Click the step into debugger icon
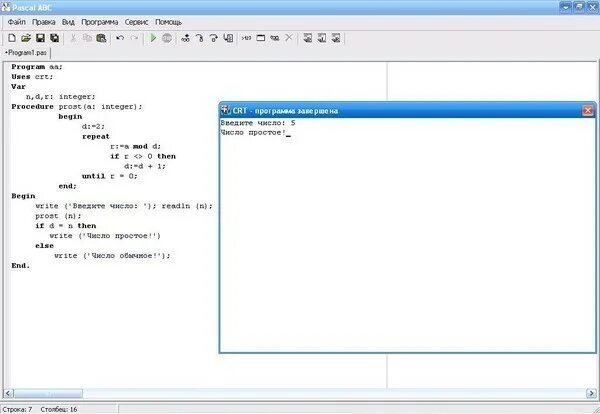 click(x=200, y=38)
